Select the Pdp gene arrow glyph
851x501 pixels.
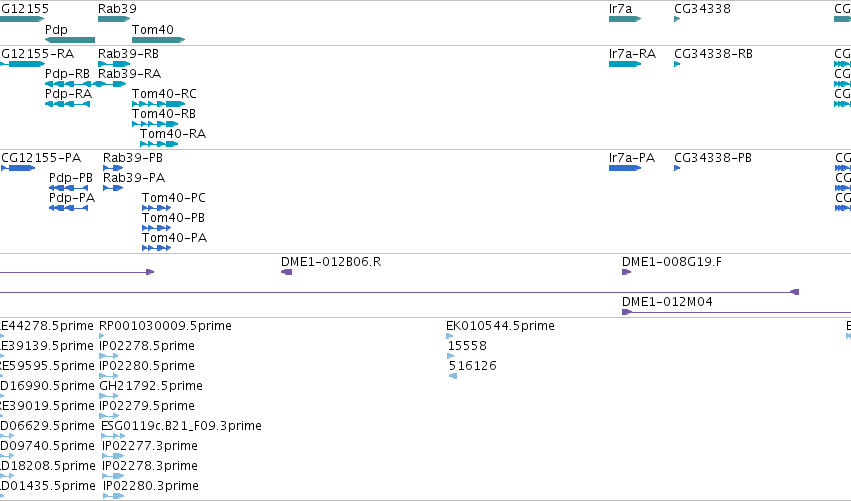(70, 40)
